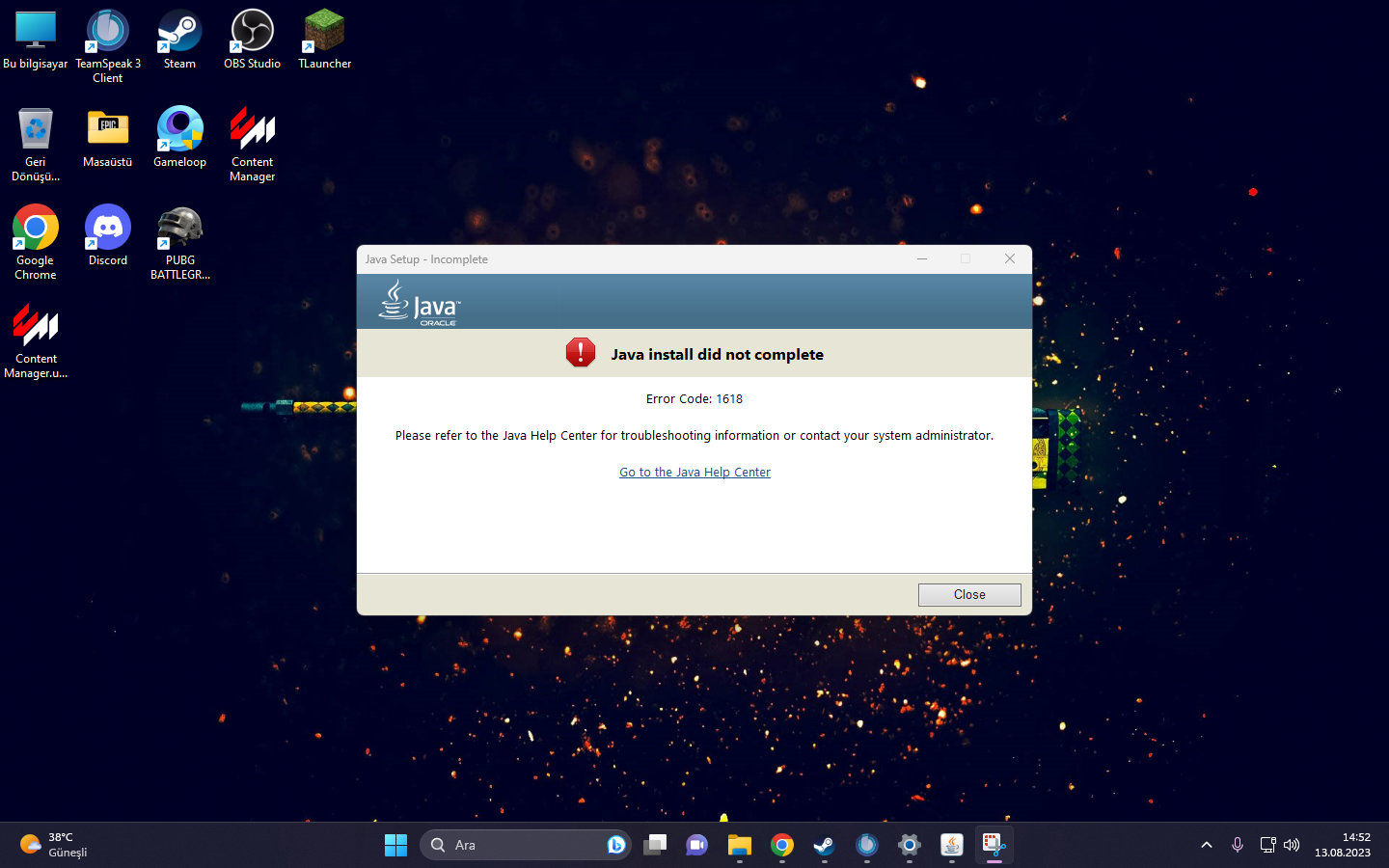Close the Java Setup window with X
The width and height of the screenshot is (1389, 868).
click(1010, 258)
